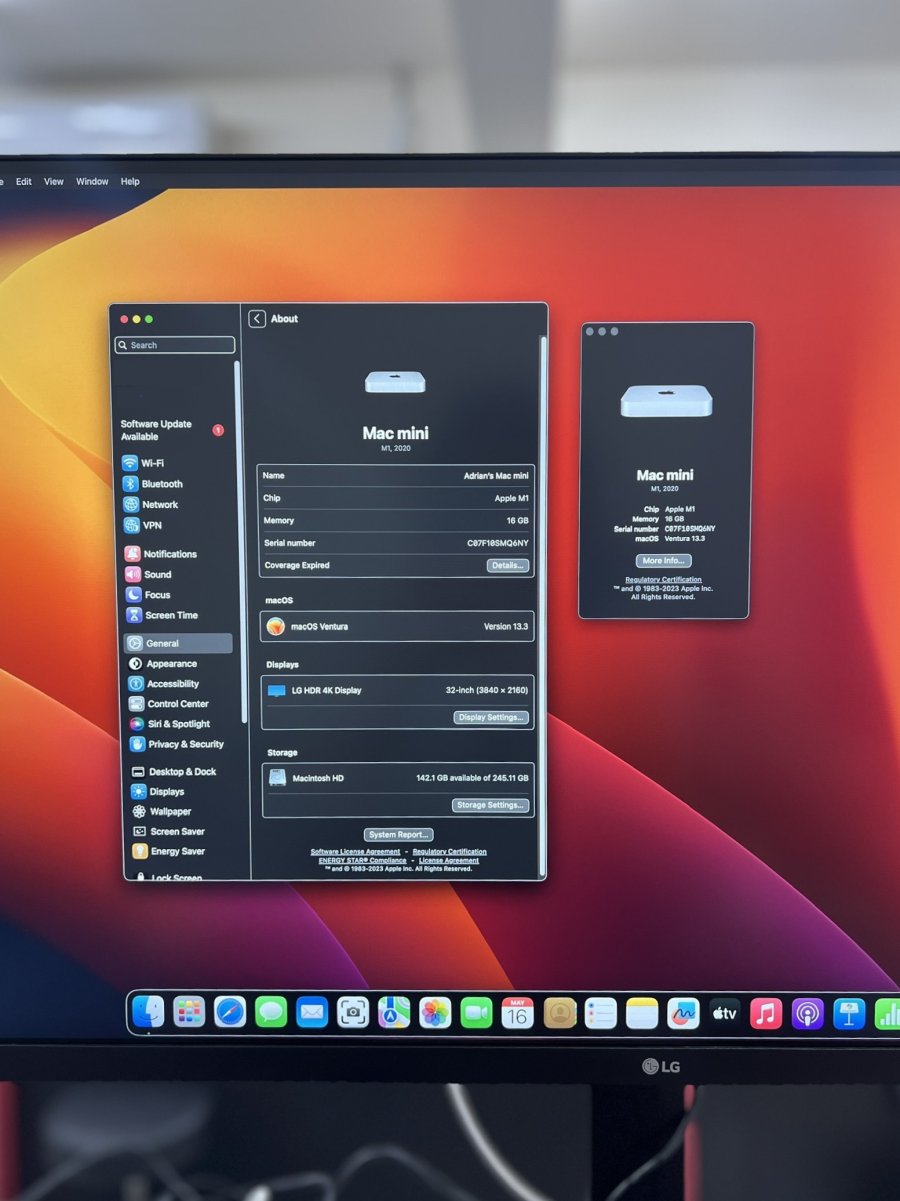The image size is (900, 1201).
Task: Click Storage Settings button
Action: (490, 805)
